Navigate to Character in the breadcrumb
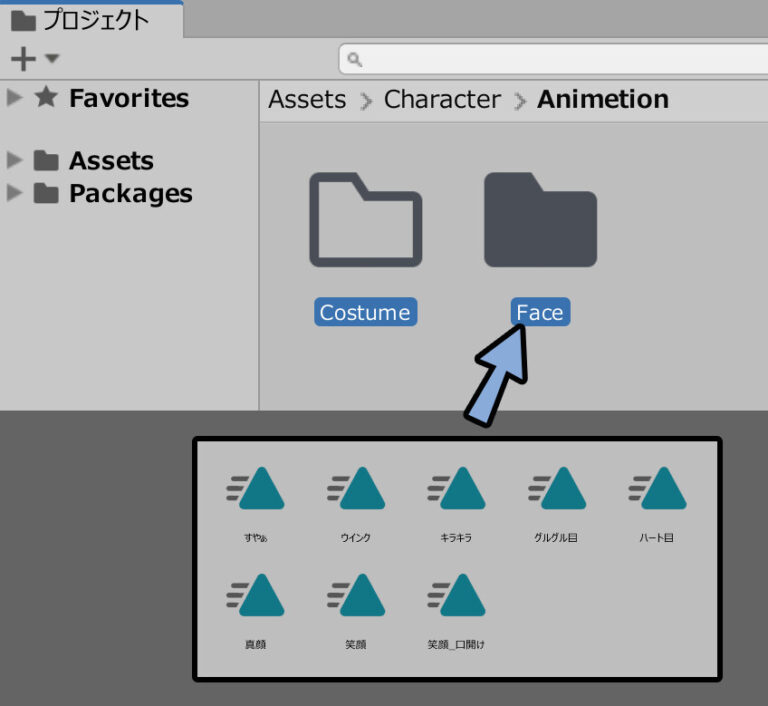Viewport: 768px width, 706px height. click(442, 100)
